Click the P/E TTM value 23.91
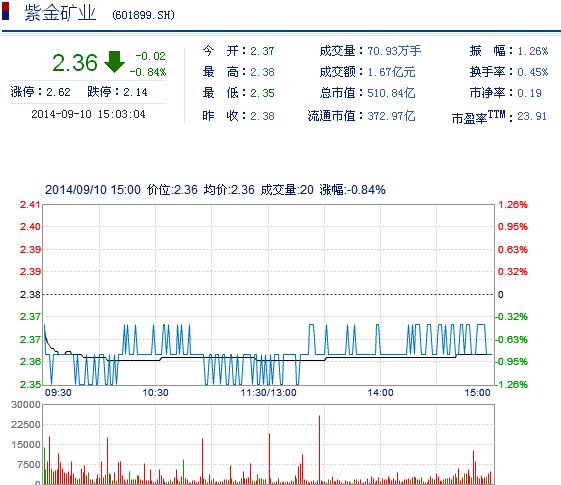Image resolution: width=561 pixels, height=485 pixels. (532, 116)
